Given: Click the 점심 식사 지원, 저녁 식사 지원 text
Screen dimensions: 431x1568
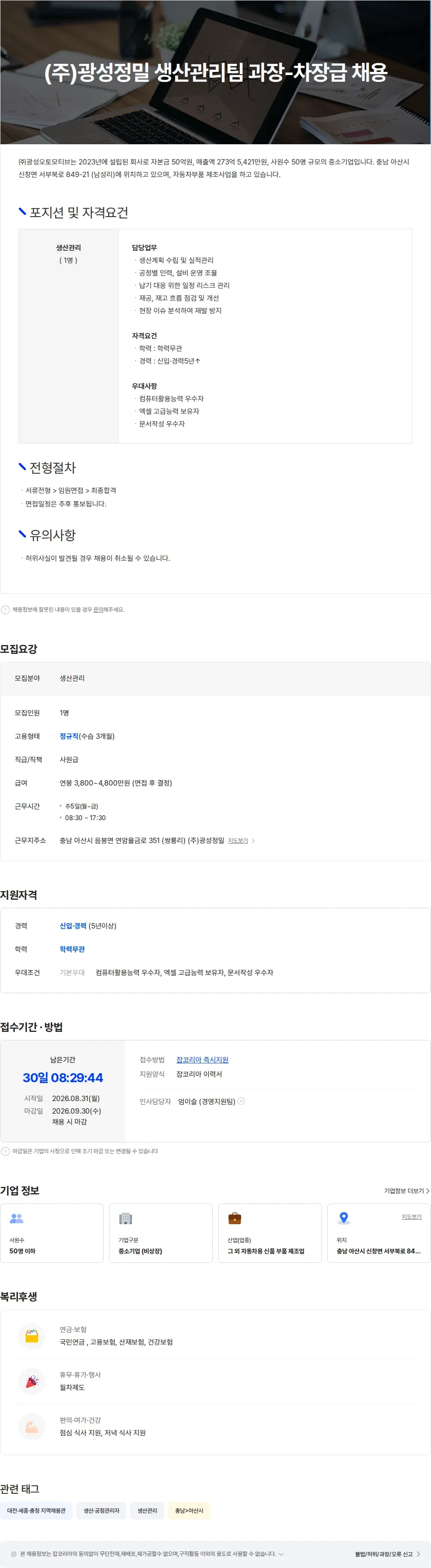Looking at the screenshot, I should (103, 1433).
